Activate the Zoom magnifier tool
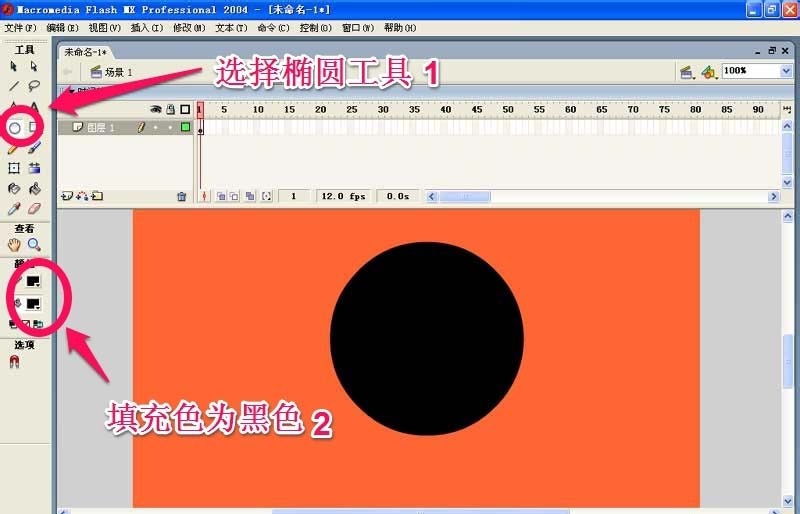 34,244
